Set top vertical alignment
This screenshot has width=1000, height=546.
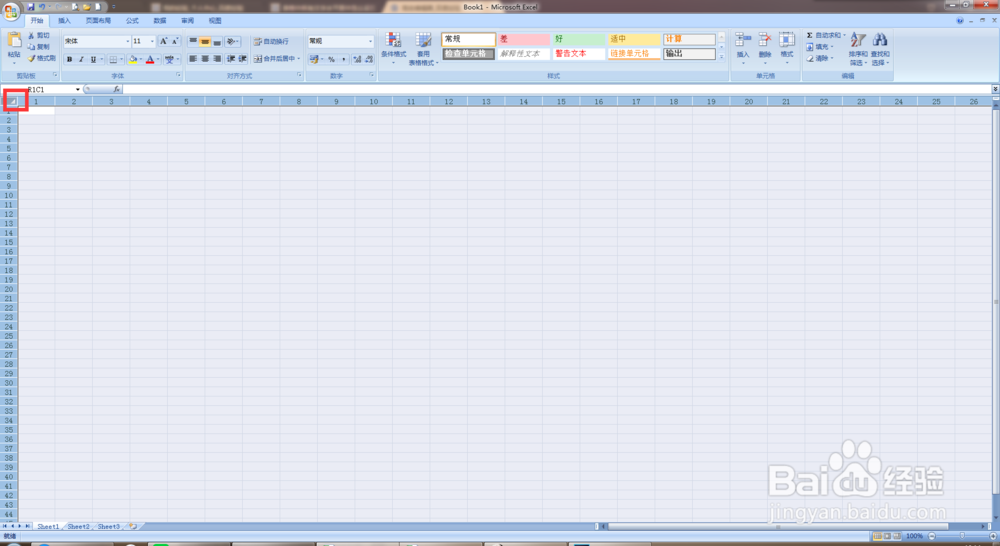pos(193,41)
